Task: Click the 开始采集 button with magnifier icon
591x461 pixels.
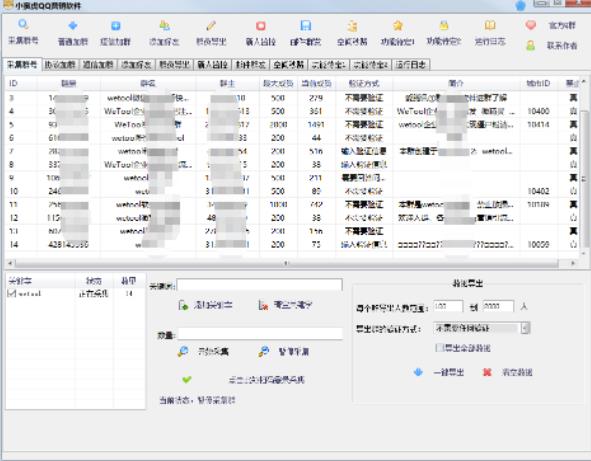Action: pos(203,352)
